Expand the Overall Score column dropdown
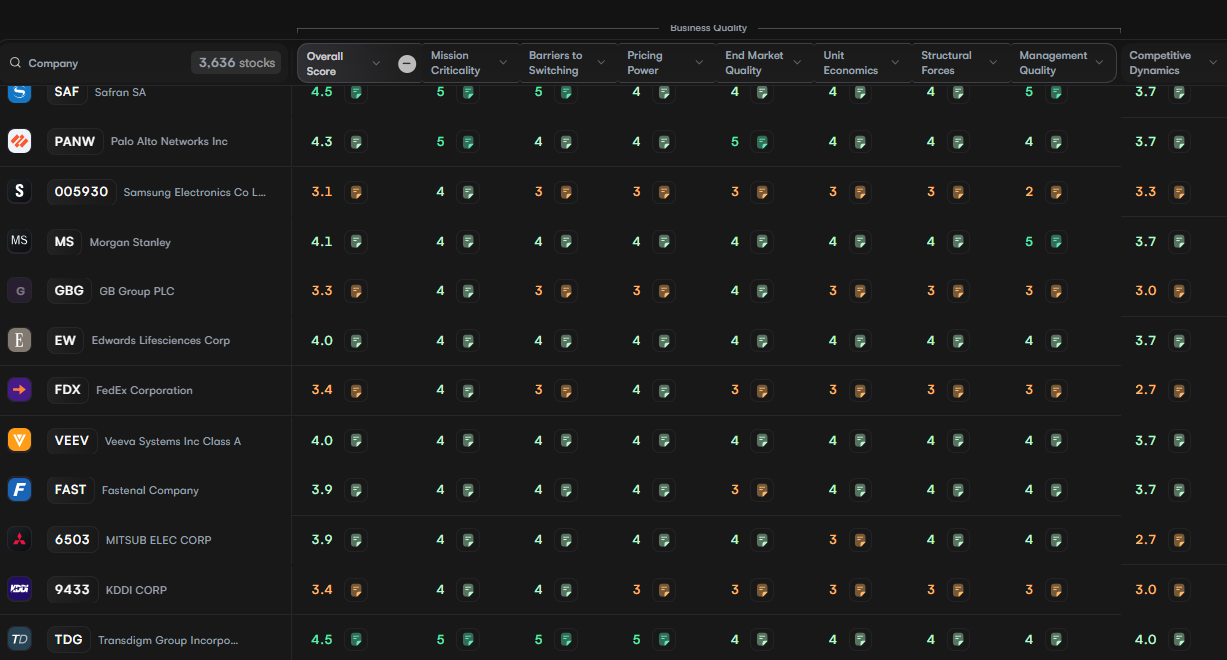 [x=376, y=64]
